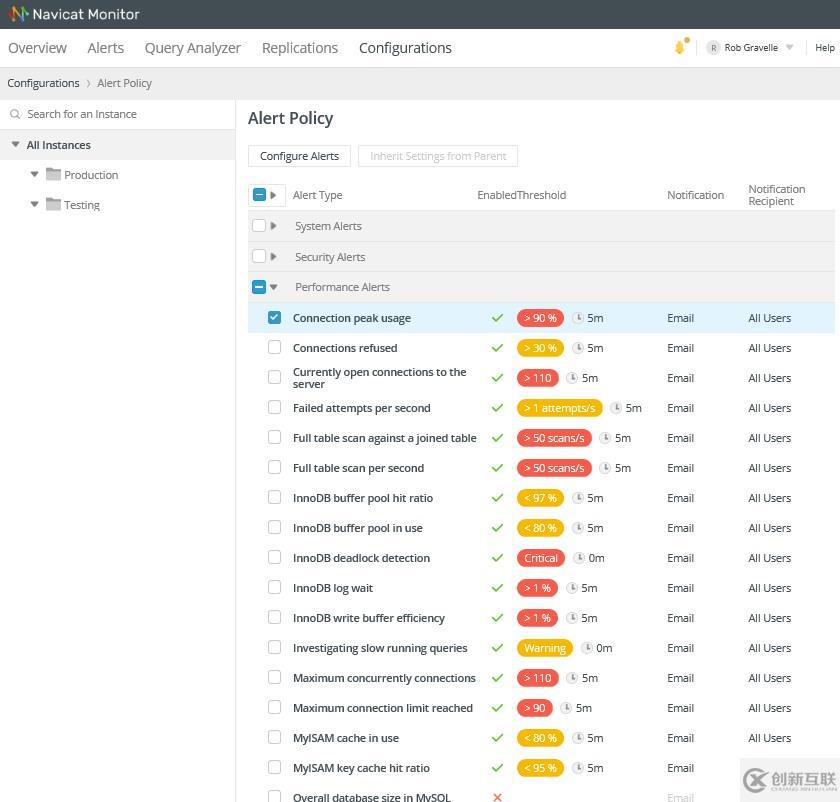The width and height of the screenshot is (840, 802).
Task: Click the Production folder icon
Action: tap(53, 174)
